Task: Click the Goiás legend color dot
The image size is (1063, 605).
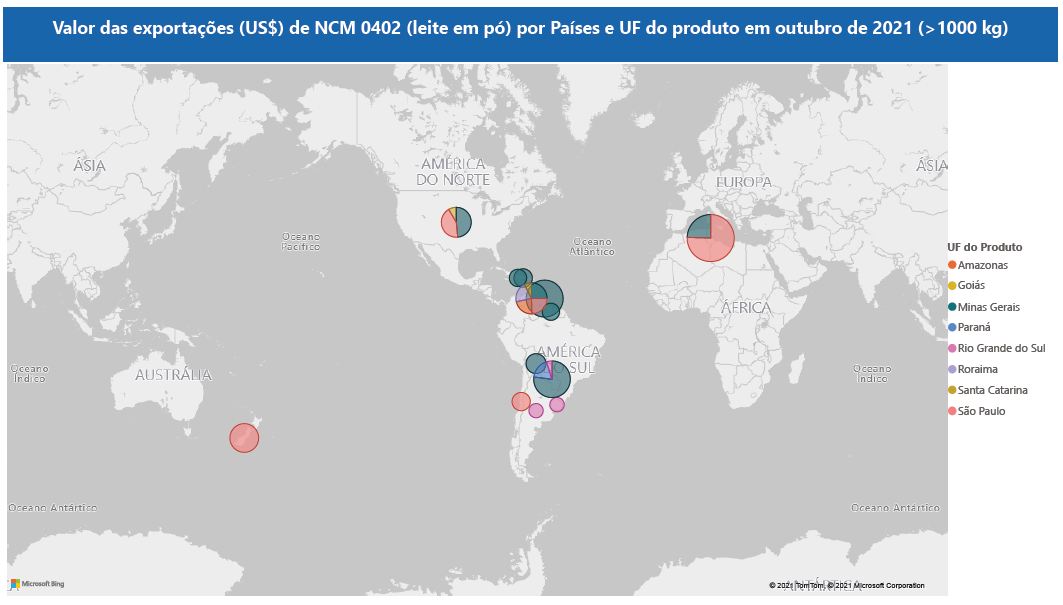Action: pos(952,286)
